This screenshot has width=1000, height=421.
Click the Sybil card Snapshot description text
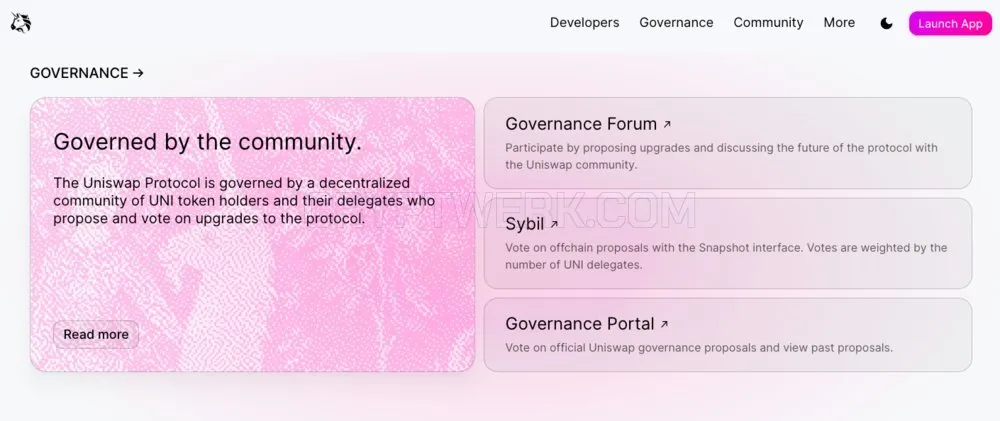click(x=726, y=256)
